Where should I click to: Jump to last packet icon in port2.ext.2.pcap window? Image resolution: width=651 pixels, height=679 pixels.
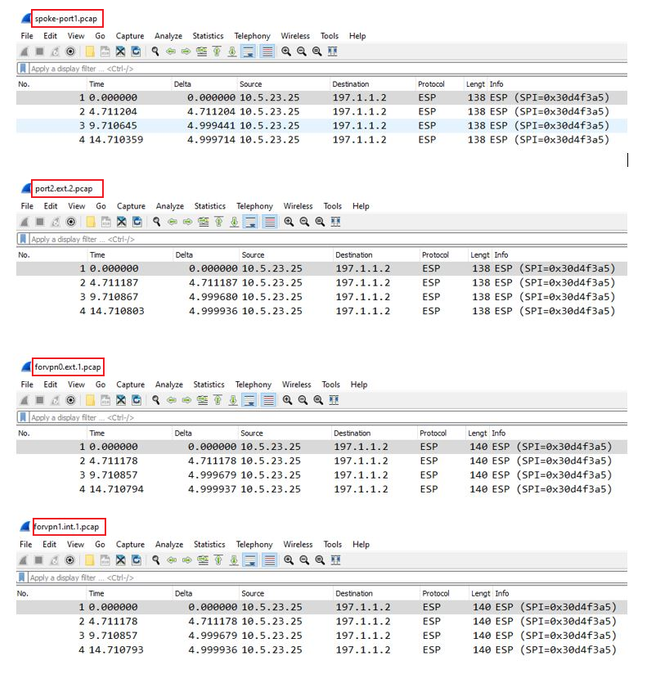[x=234, y=222]
